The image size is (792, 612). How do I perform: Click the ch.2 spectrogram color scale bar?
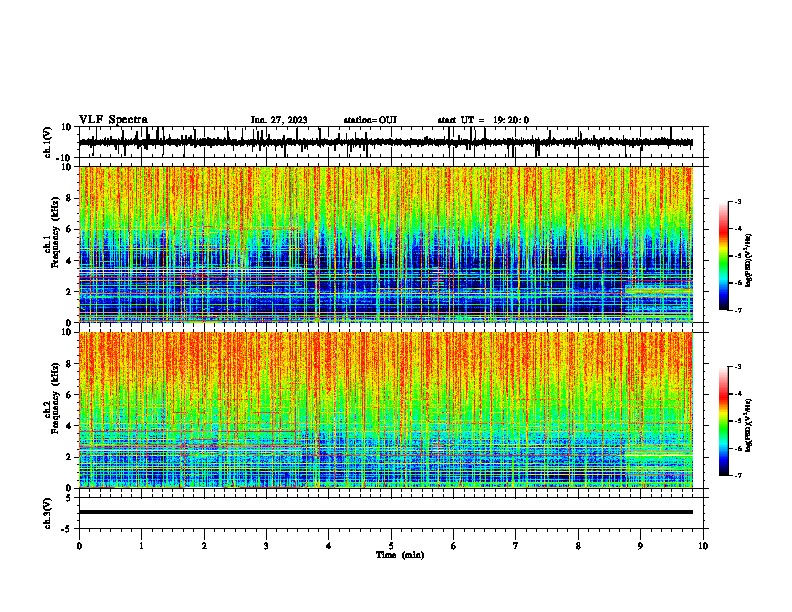coord(724,421)
